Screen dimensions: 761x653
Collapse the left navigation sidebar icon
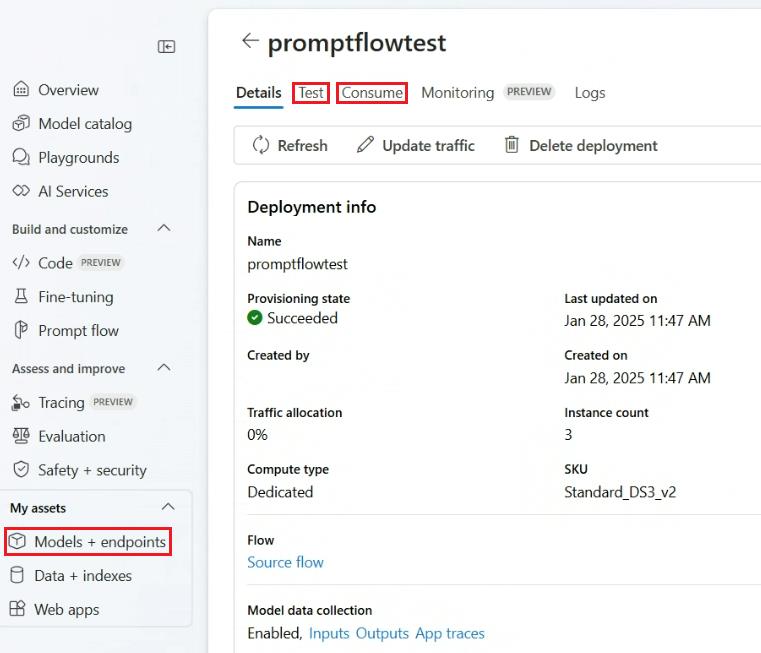167,47
